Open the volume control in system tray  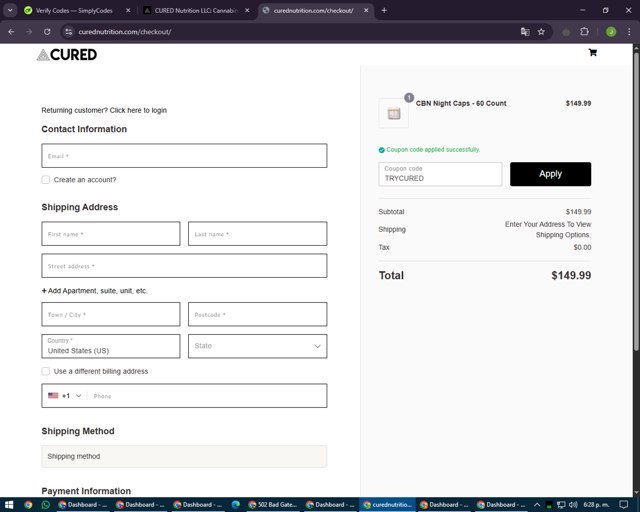(573, 505)
